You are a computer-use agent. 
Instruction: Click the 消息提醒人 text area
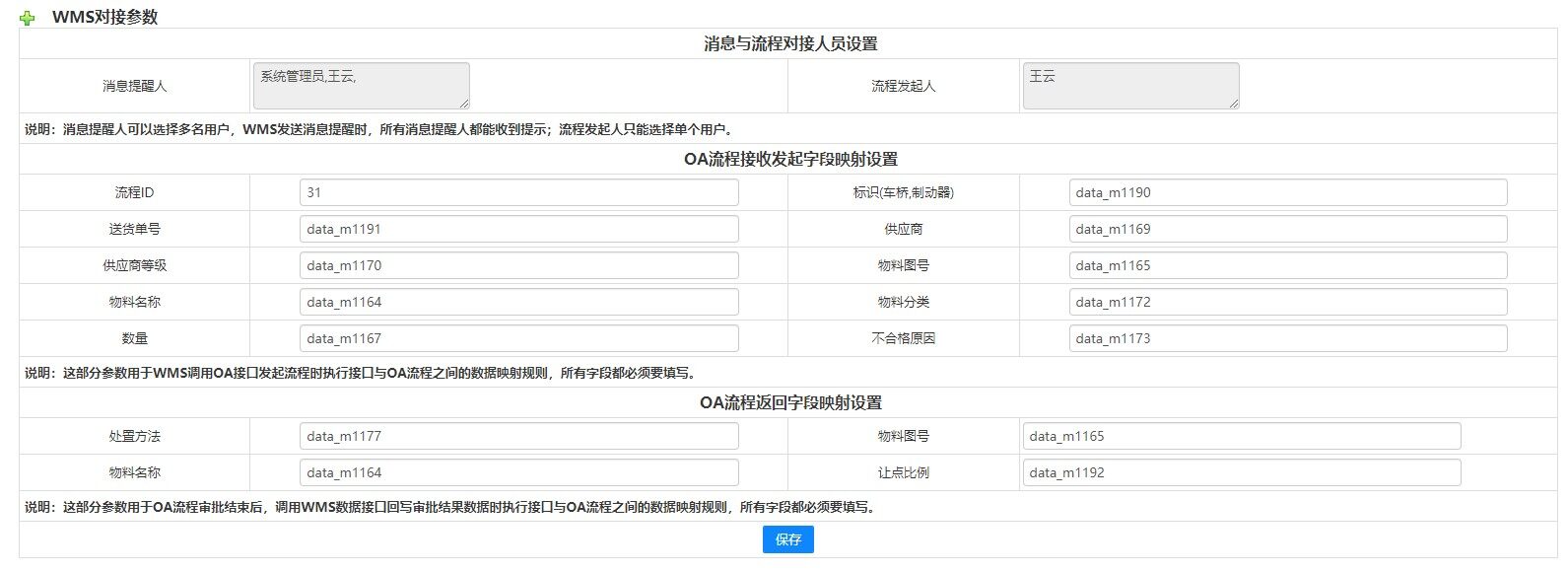(361, 85)
